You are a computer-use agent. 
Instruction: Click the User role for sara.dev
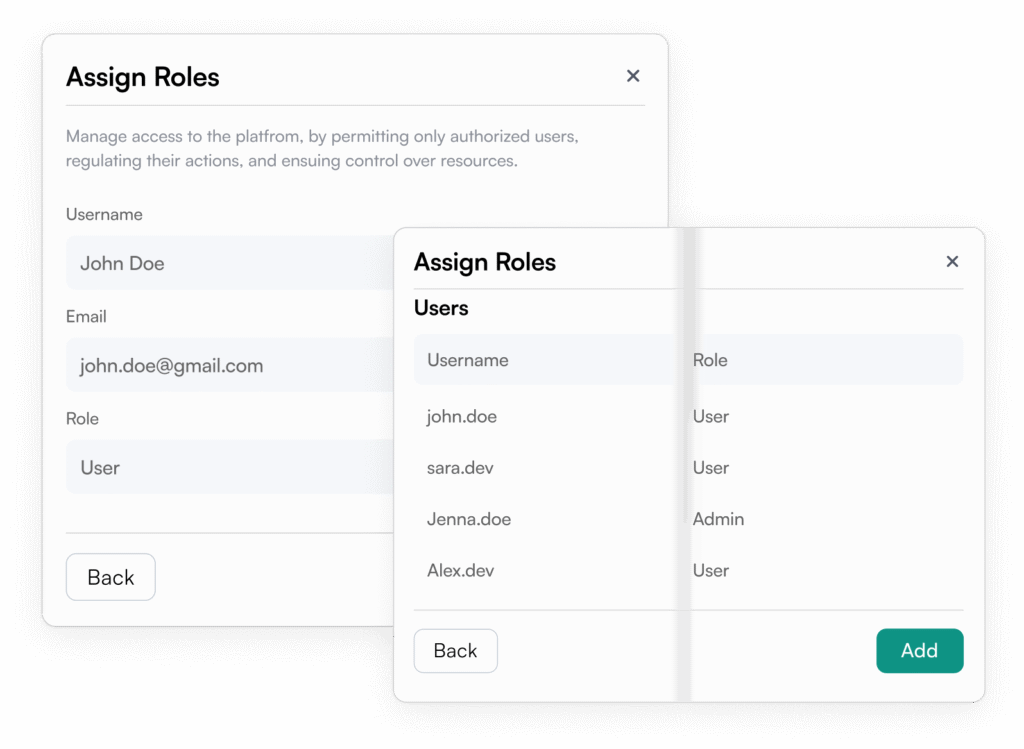711,468
